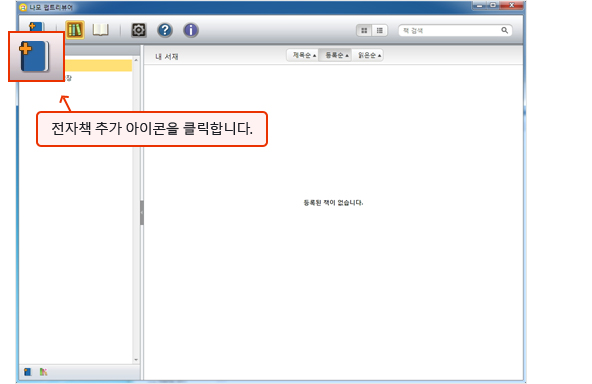Click the sidebar scrollbar up arrow

point(136,60)
